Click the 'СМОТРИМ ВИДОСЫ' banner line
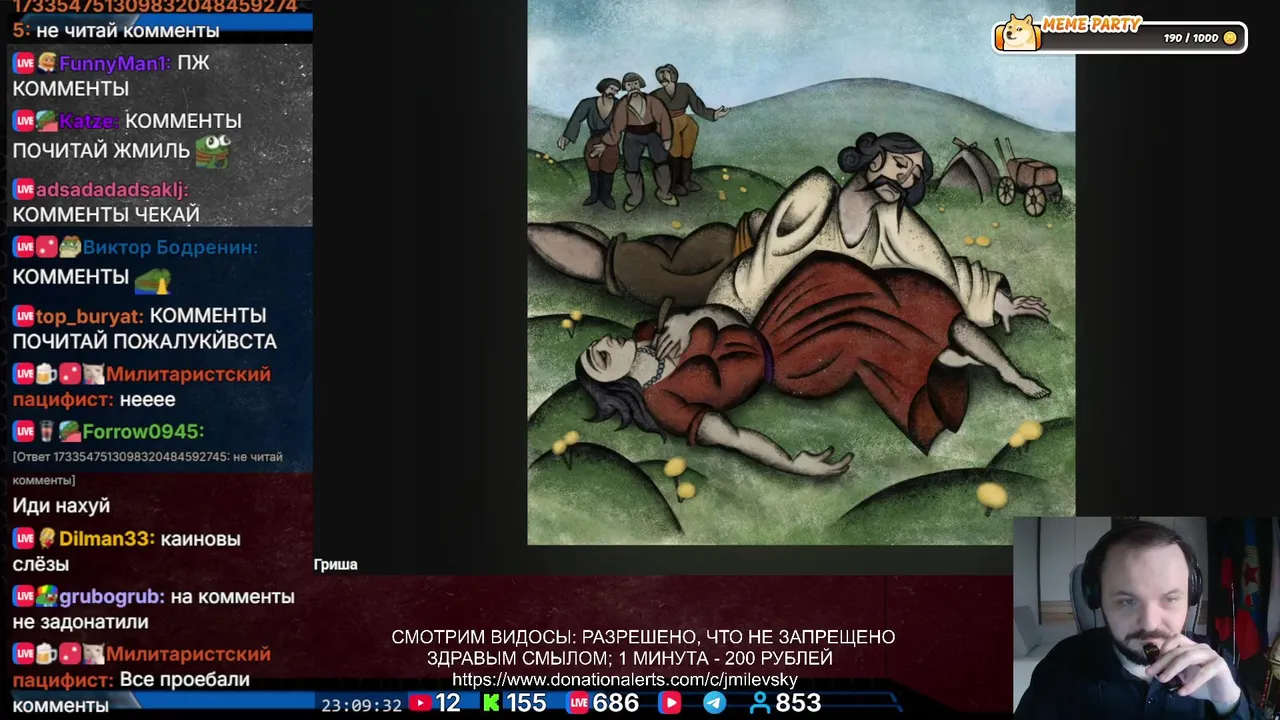The image size is (1280, 720). coord(643,637)
